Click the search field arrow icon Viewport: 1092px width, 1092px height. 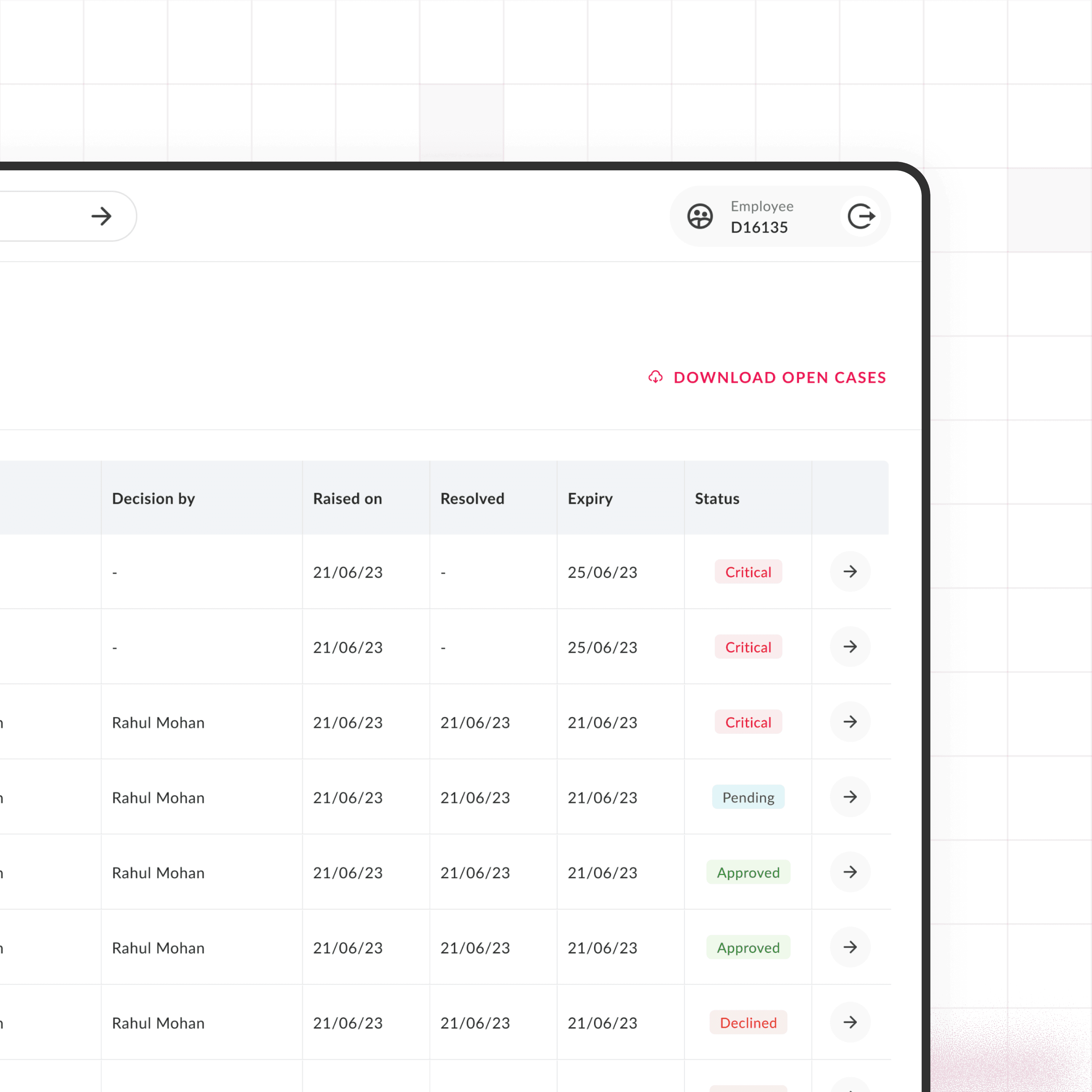click(x=102, y=217)
